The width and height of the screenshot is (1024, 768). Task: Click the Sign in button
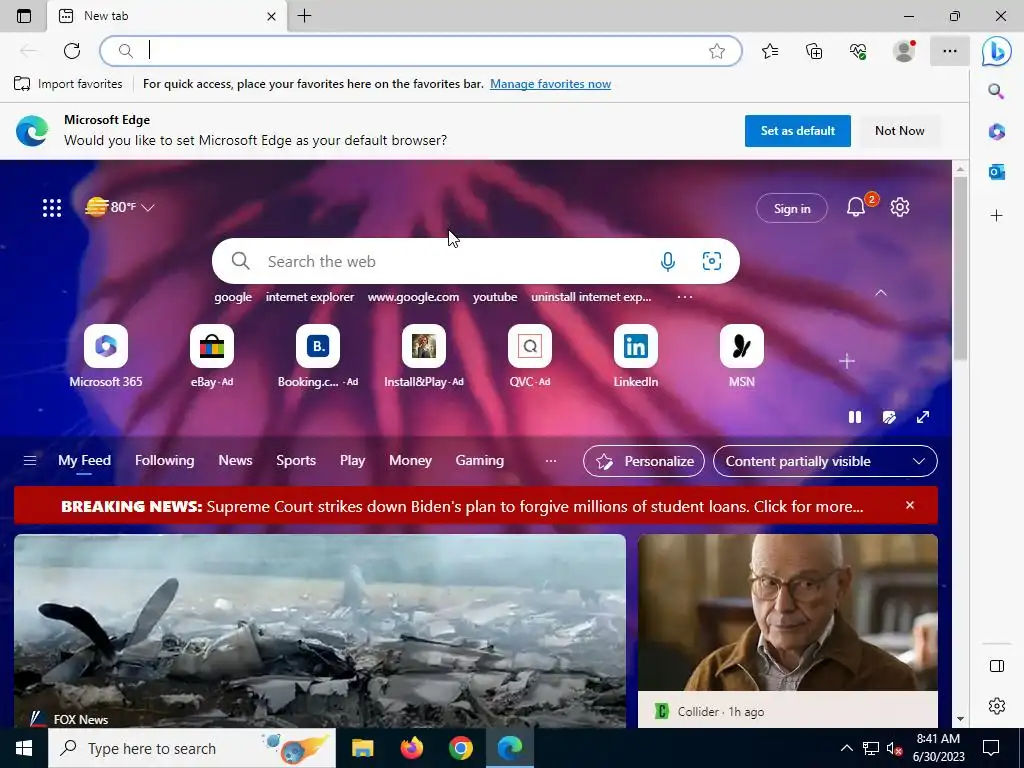coord(792,208)
